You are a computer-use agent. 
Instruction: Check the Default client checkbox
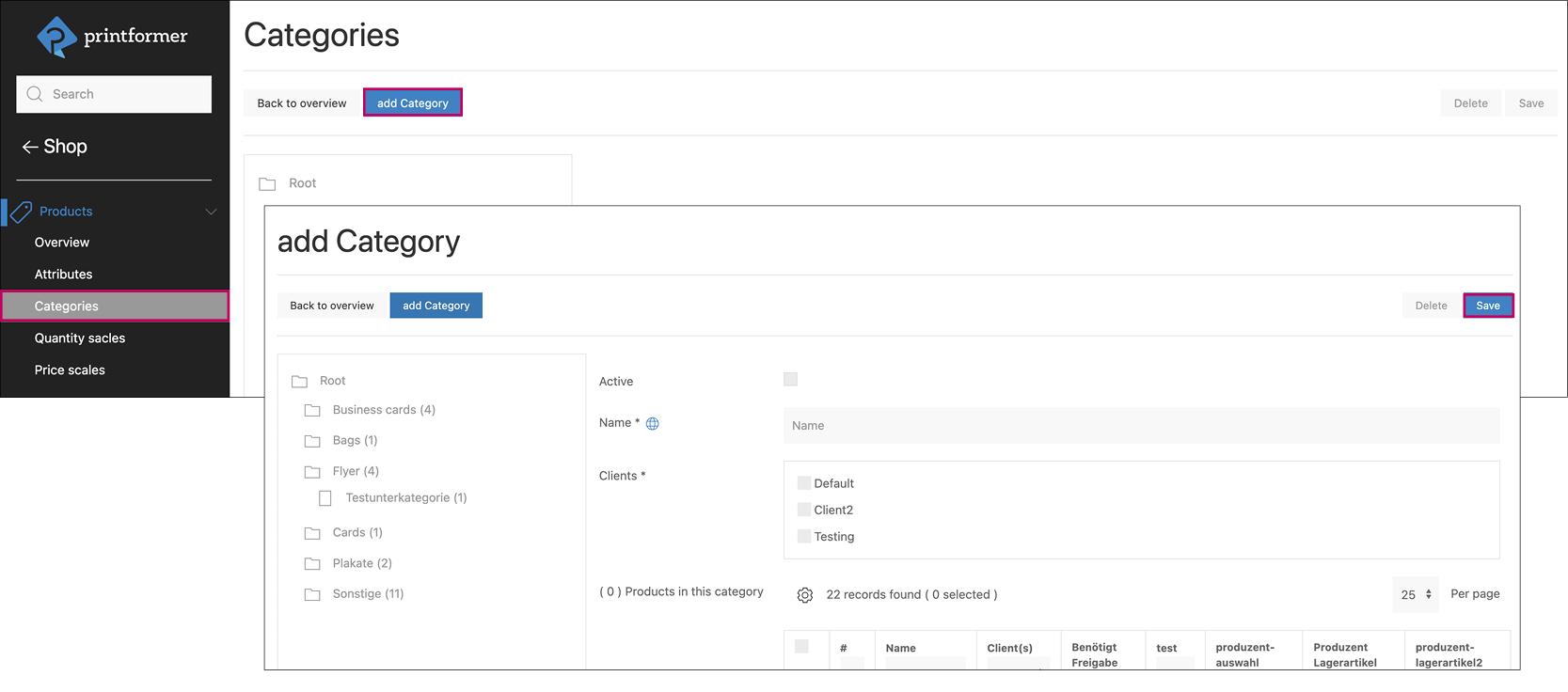point(804,483)
